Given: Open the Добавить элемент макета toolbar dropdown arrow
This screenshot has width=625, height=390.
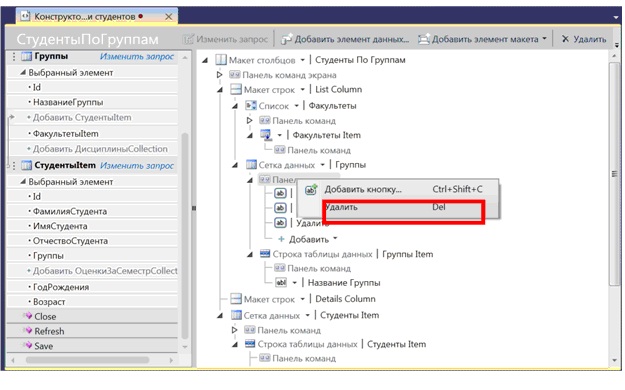Looking at the screenshot, I should coord(544,39).
